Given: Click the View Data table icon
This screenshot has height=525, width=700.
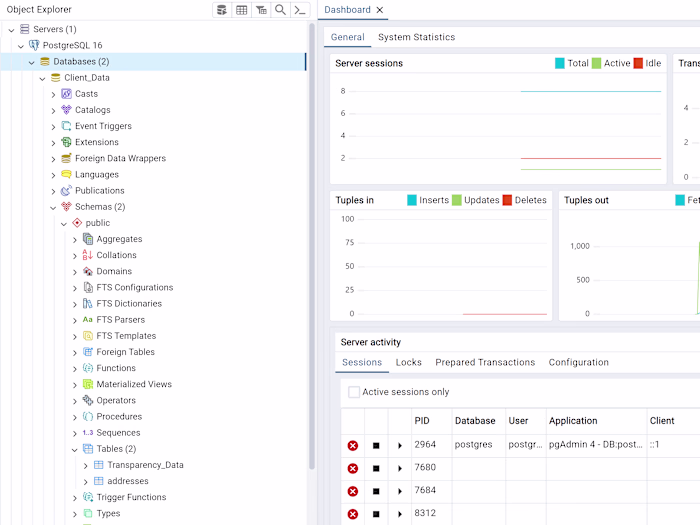Looking at the screenshot, I should [241, 10].
